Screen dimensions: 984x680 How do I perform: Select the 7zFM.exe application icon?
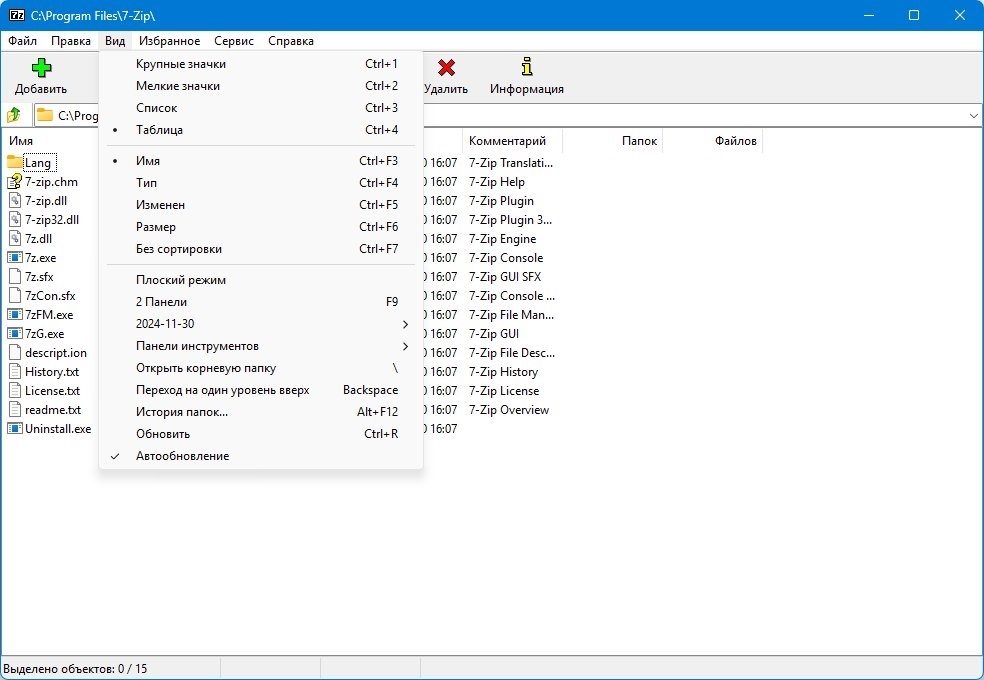point(14,315)
